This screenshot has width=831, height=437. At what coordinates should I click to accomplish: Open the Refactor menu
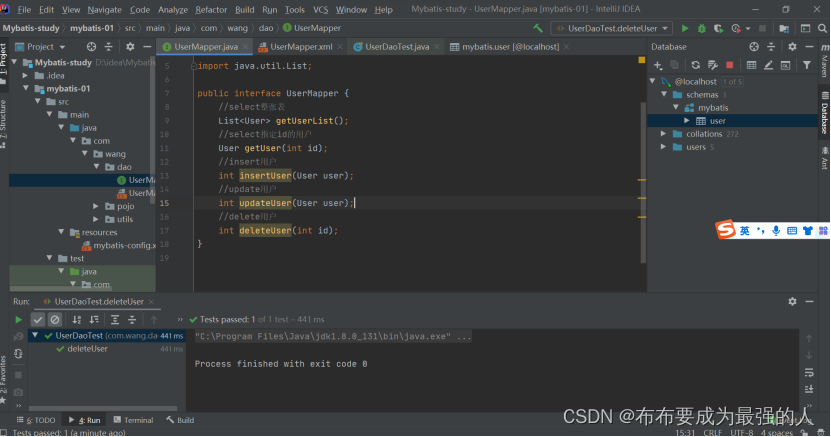211,10
